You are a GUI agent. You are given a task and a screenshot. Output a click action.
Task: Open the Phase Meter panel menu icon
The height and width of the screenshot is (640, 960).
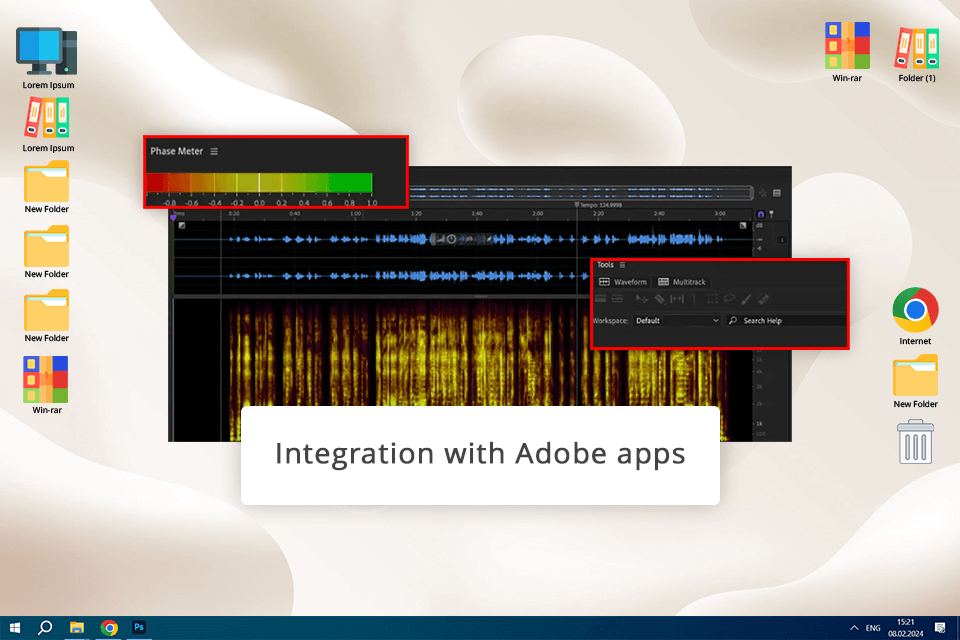214,151
